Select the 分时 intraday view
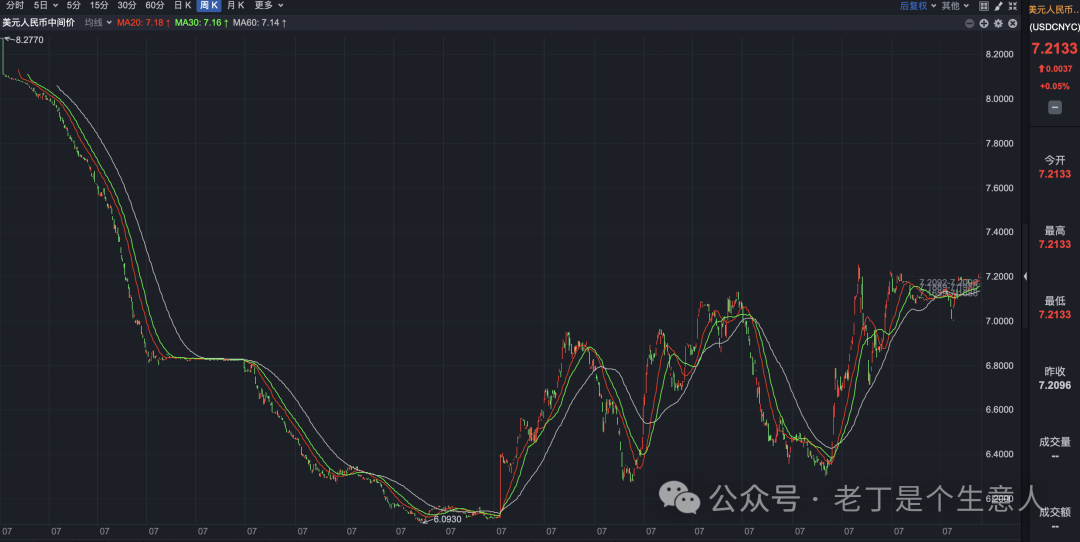Screen dimensions: 1080x542 point(14,6)
